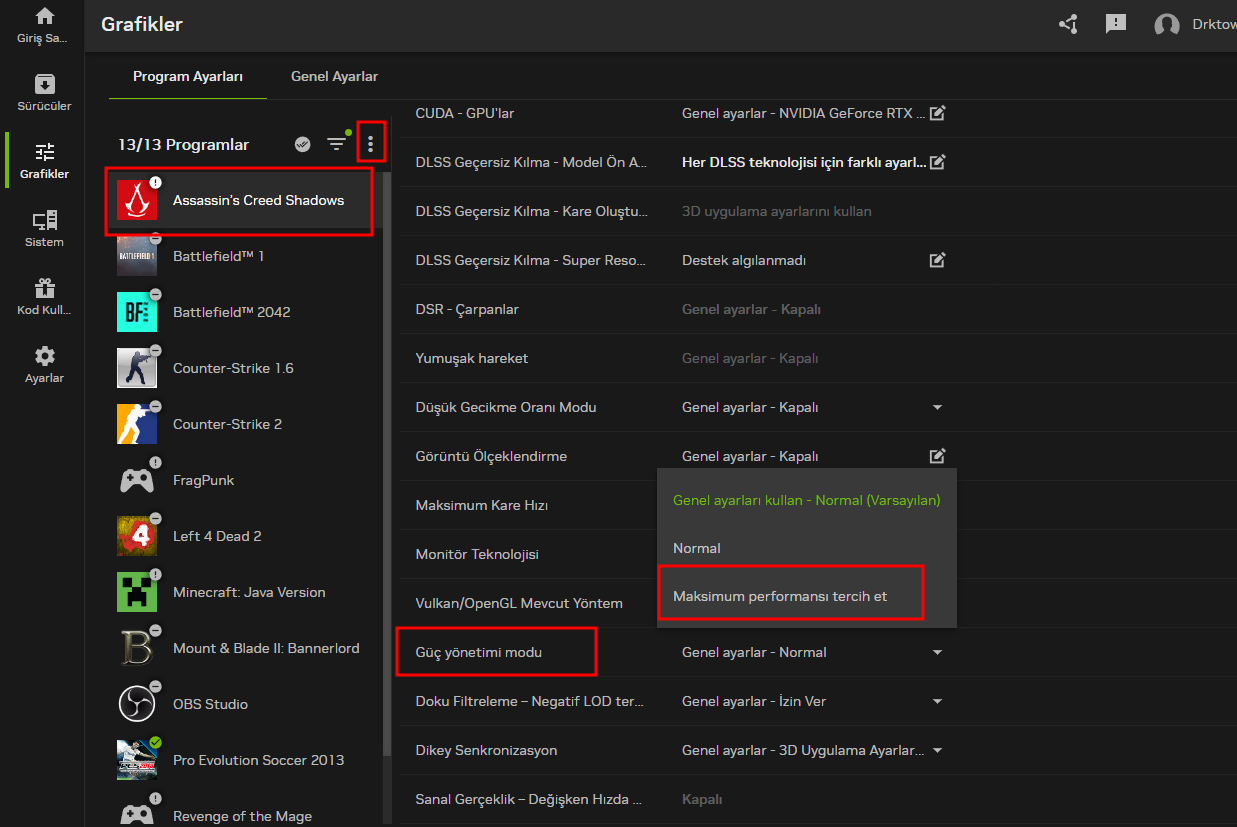Image resolution: width=1237 pixels, height=827 pixels.
Task: Select FragPunk program entry
Action: pyautogui.click(x=245, y=480)
